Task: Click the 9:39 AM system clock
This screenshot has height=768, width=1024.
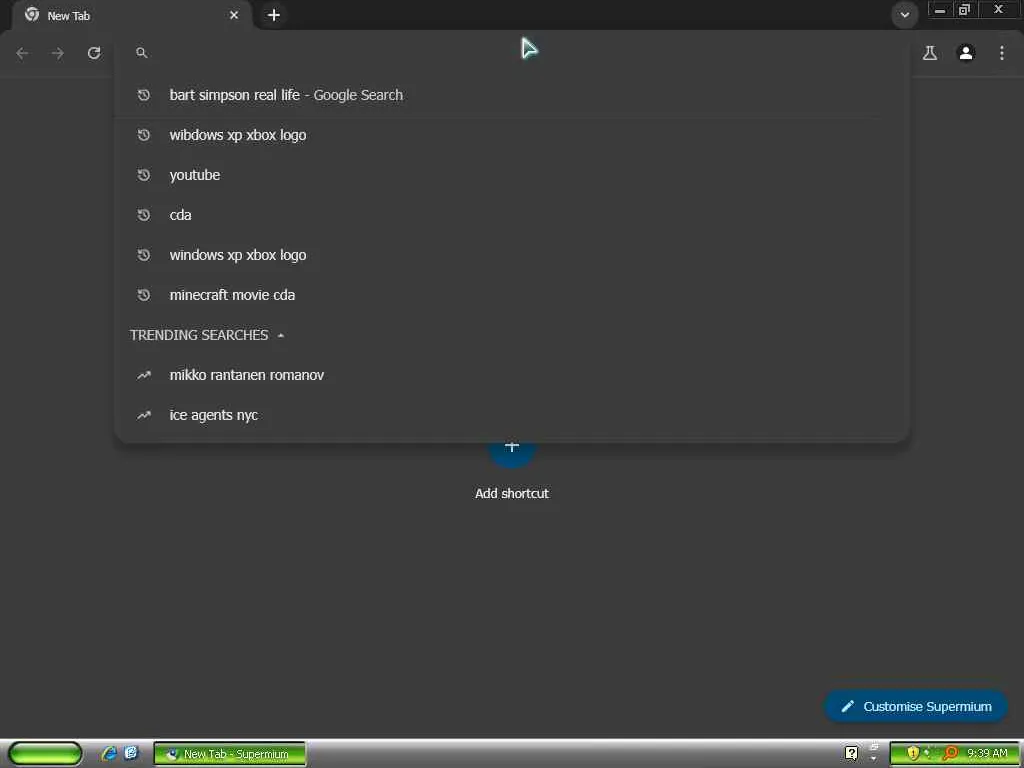Action: (x=987, y=754)
